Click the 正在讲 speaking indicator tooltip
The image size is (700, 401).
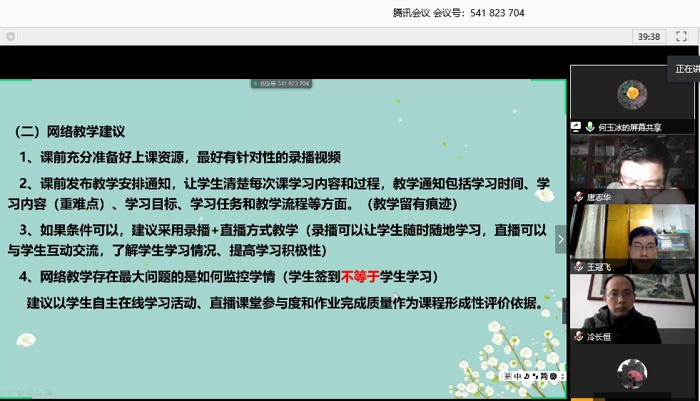[x=686, y=69]
